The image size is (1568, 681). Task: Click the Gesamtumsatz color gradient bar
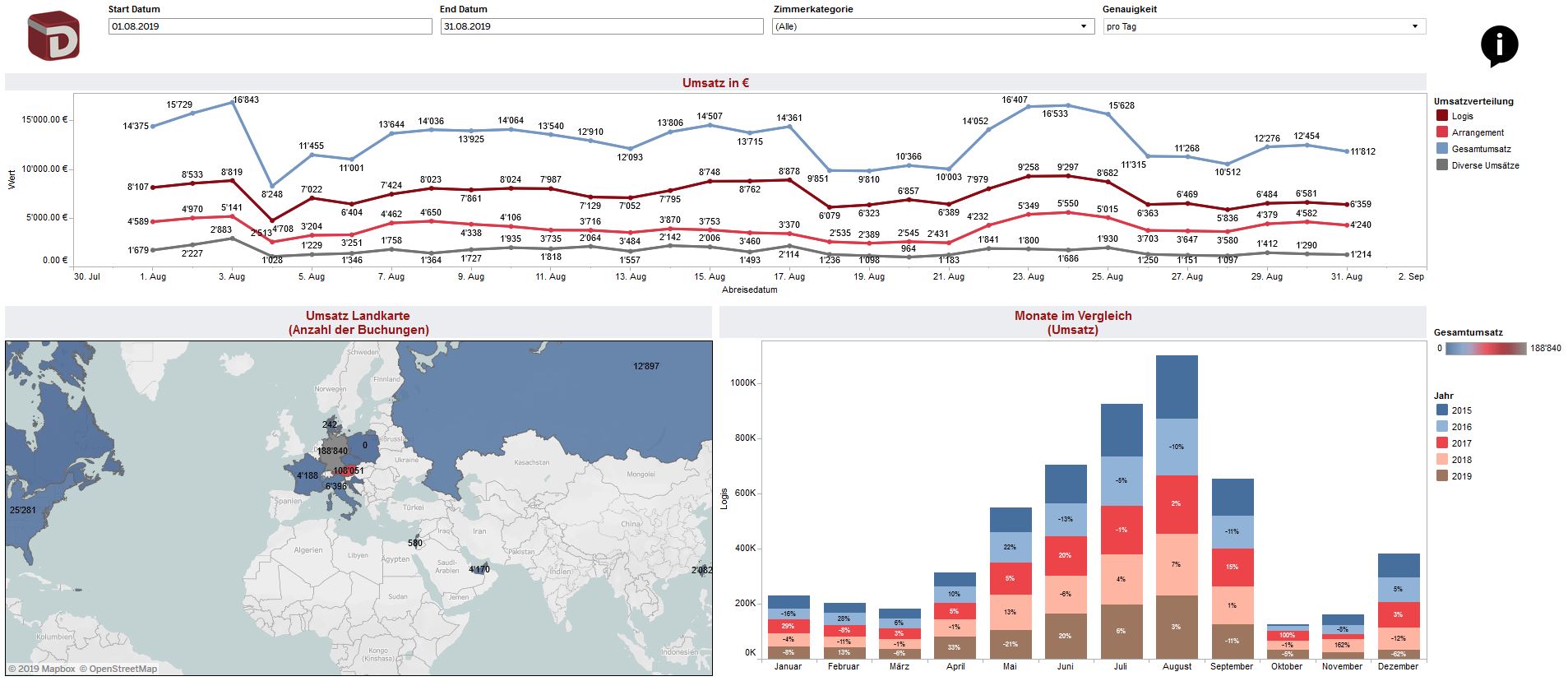1486,349
